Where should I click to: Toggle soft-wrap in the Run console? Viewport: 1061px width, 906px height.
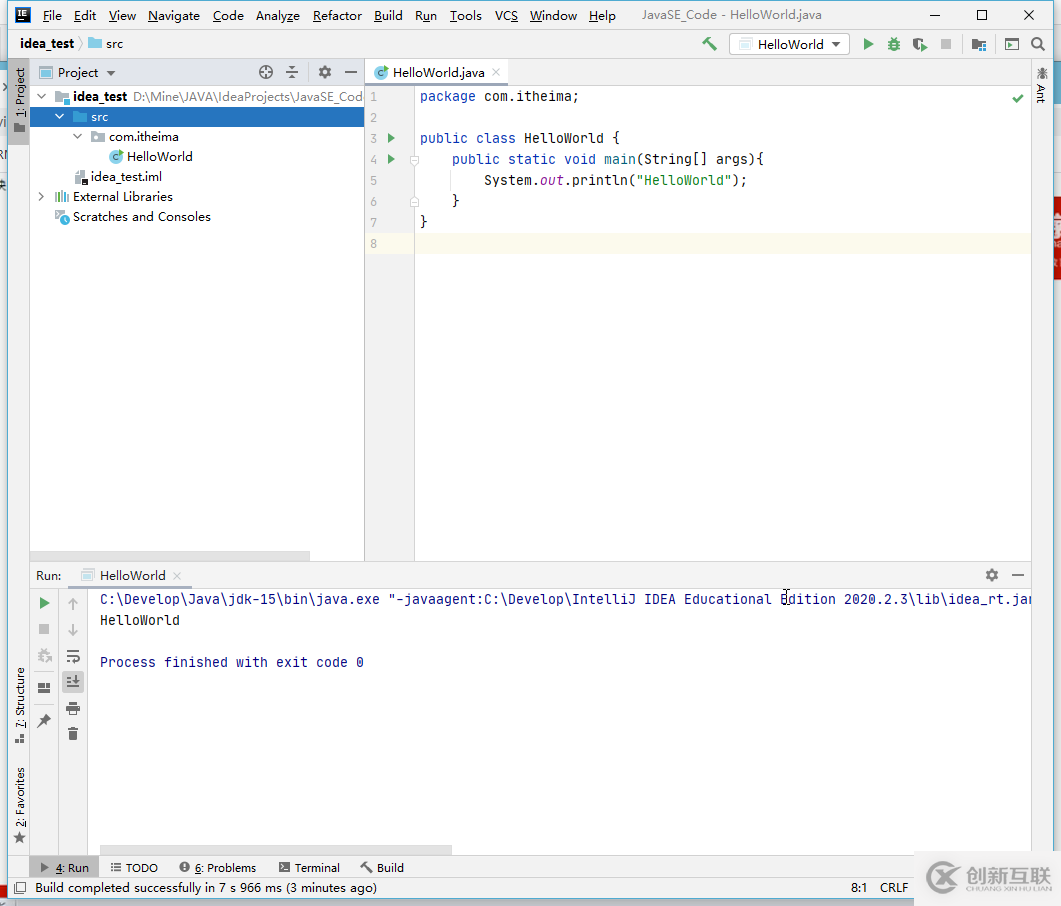click(x=73, y=656)
